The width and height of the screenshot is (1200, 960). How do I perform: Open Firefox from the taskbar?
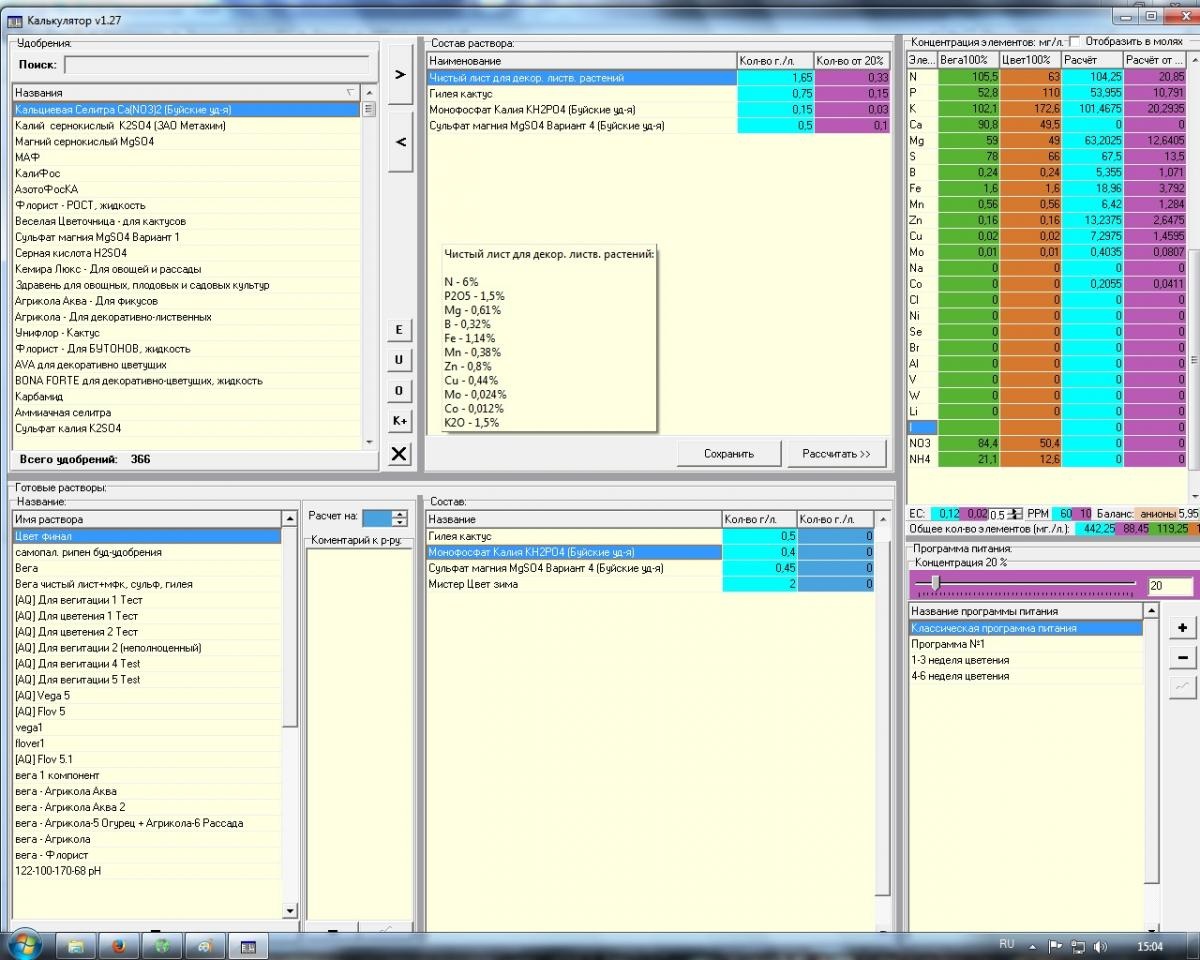(x=119, y=945)
